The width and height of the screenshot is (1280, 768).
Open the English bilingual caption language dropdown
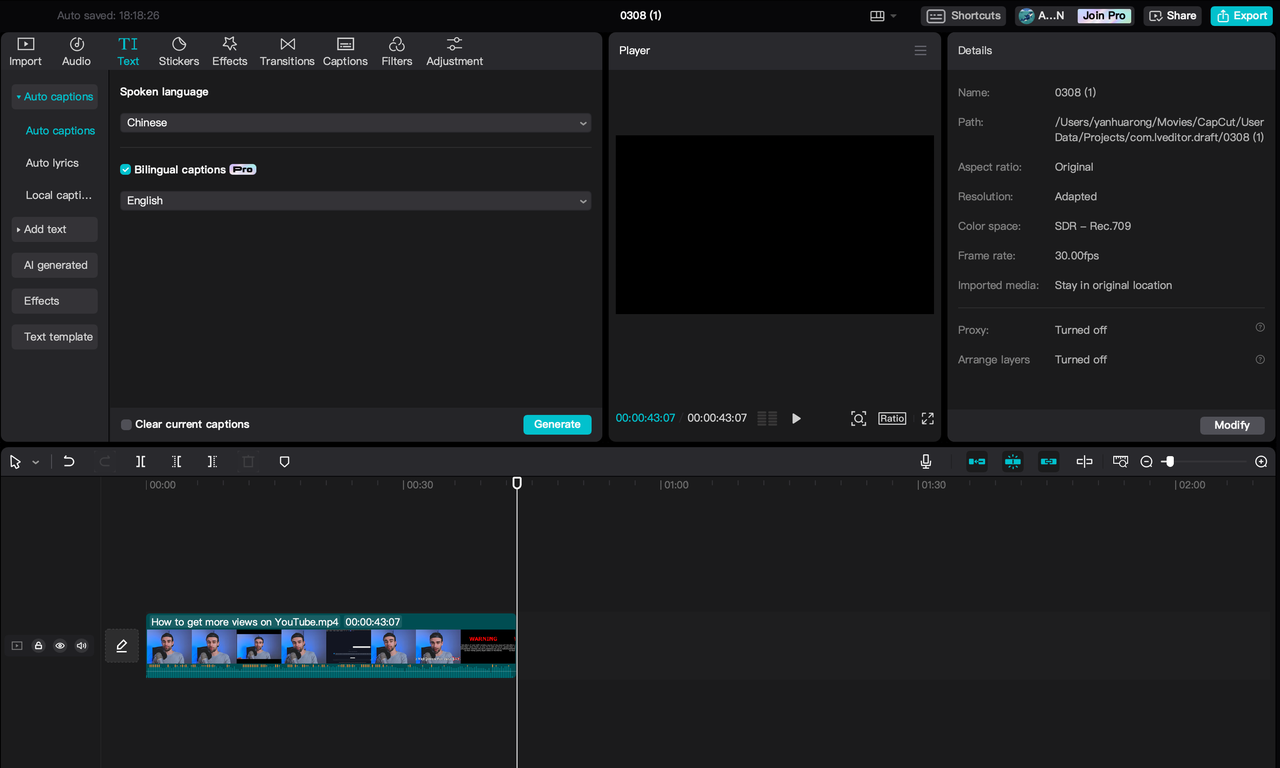(x=355, y=200)
